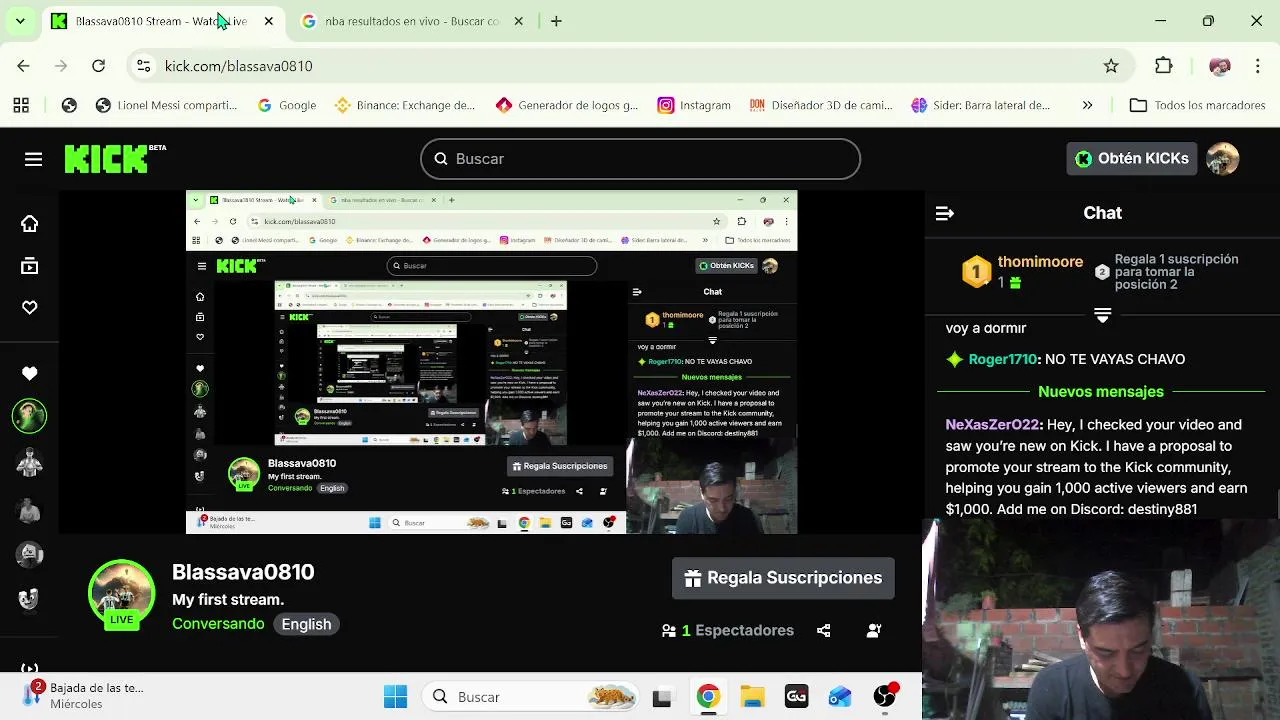Open Todos los marcadores folder
The height and width of the screenshot is (720, 1280).
click(1197, 105)
